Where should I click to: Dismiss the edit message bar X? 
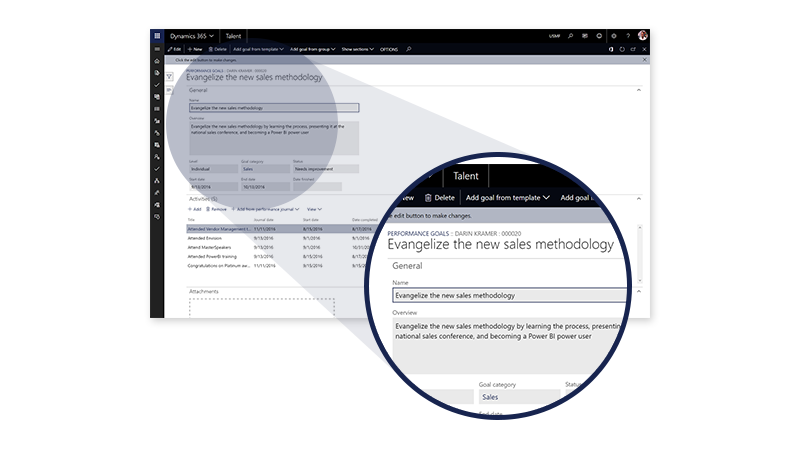644,60
